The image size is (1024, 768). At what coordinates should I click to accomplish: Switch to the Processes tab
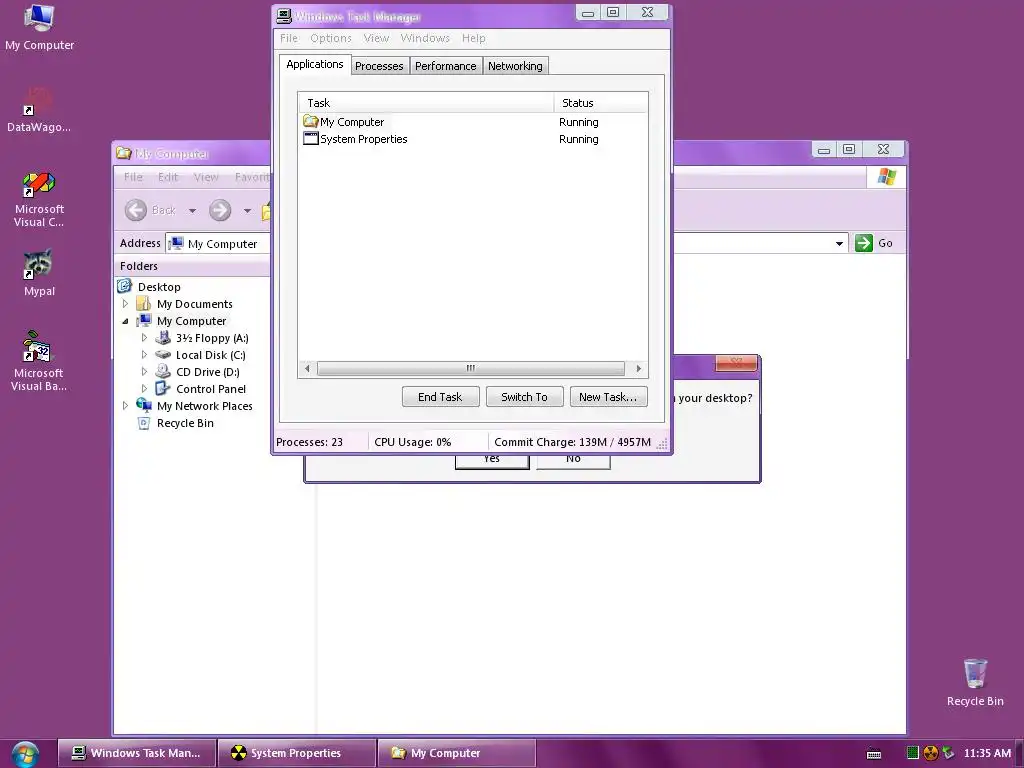click(x=379, y=66)
